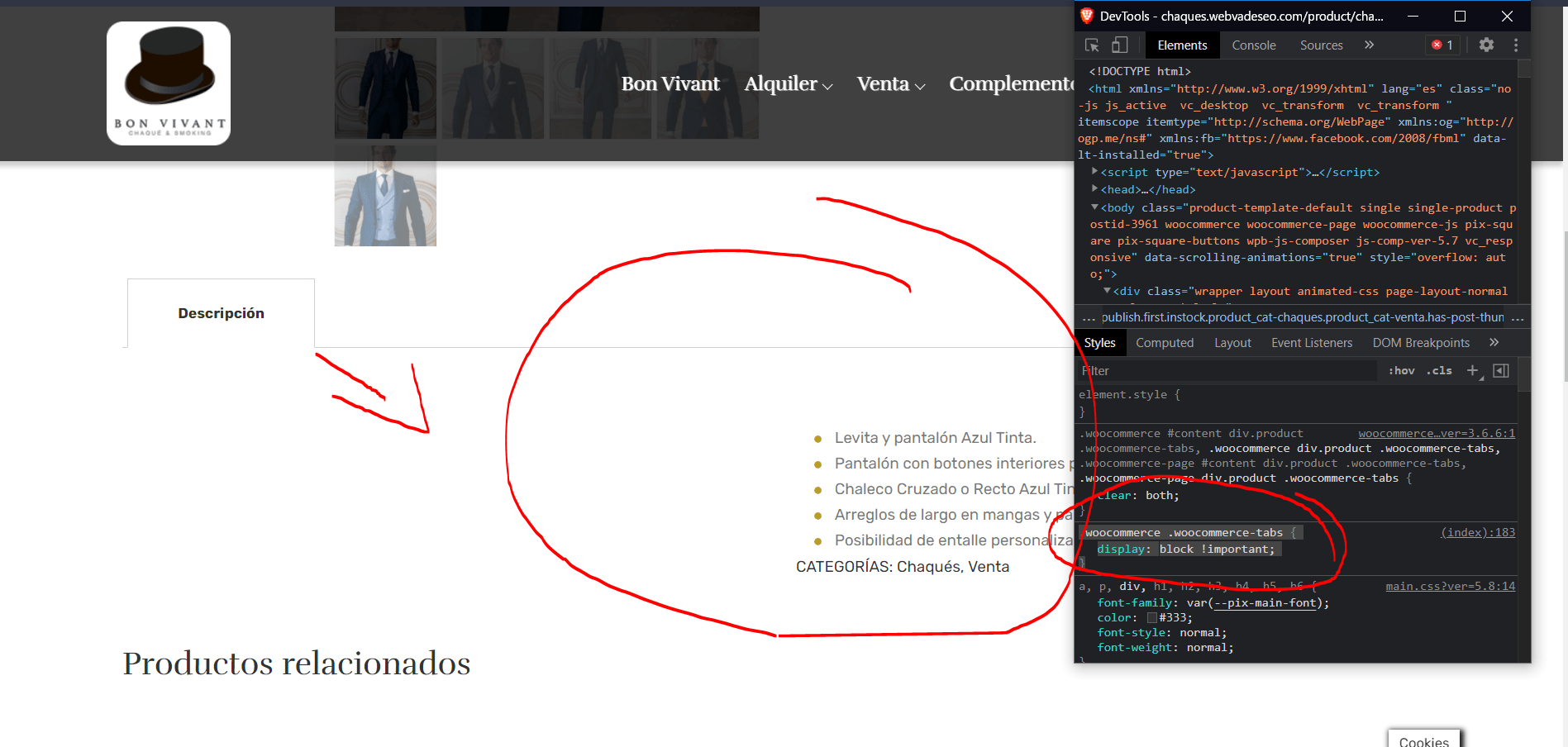Select the Computed sidebar tab

[1165, 343]
